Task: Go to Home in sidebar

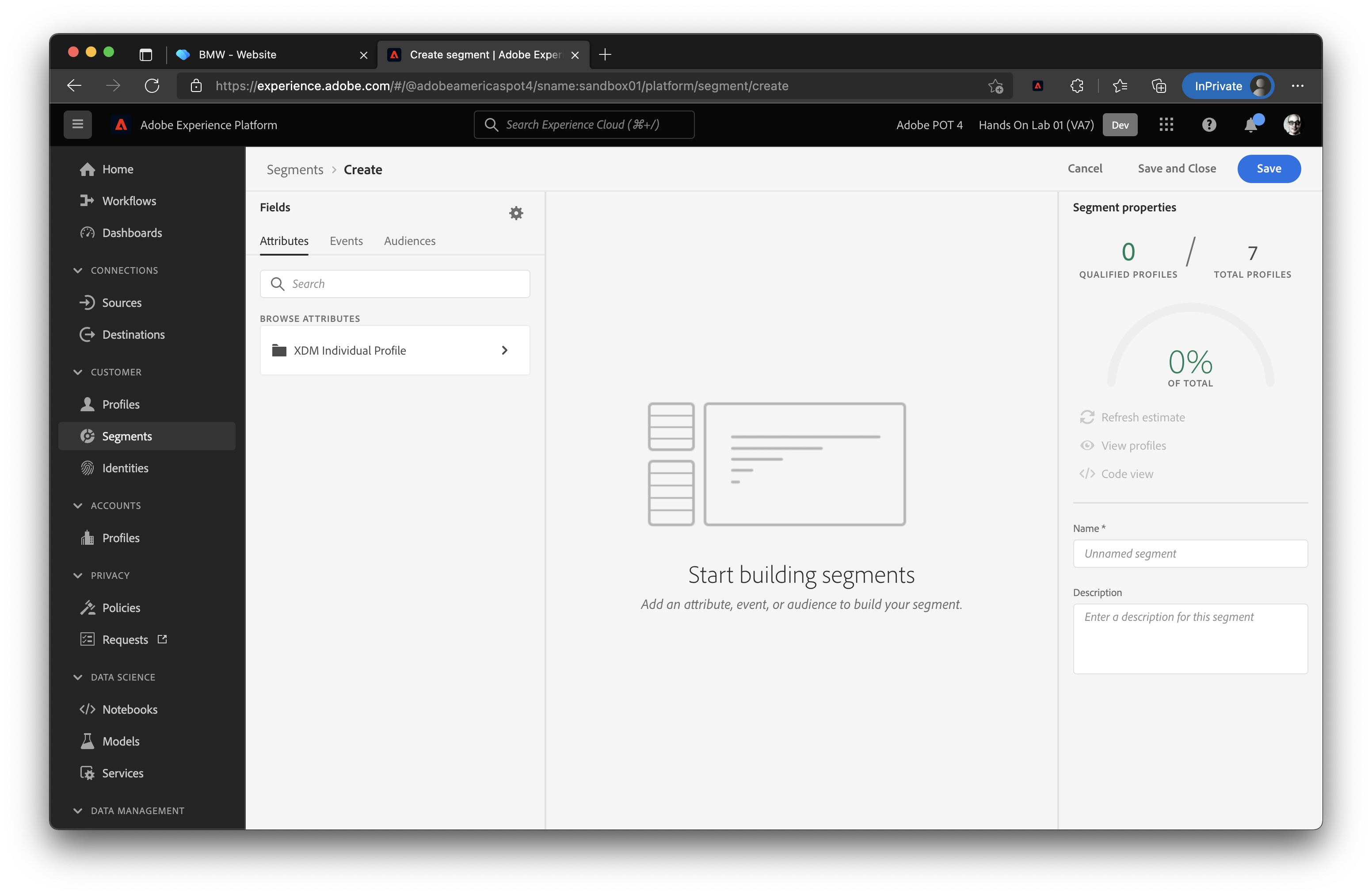Action: point(118,169)
